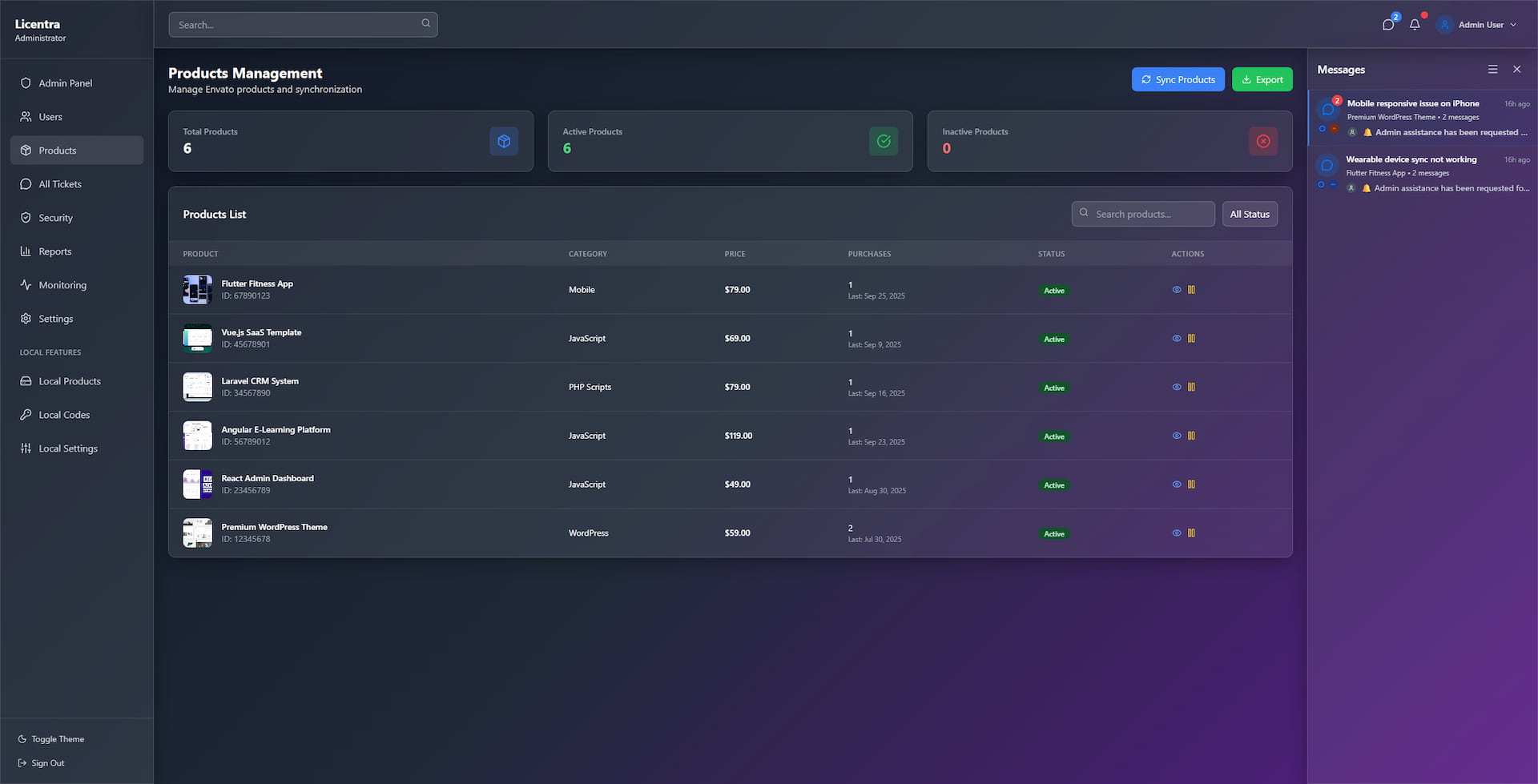Click the notifications bell icon
The width and height of the screenshot is (1538, 784).
click(1415, 25)
